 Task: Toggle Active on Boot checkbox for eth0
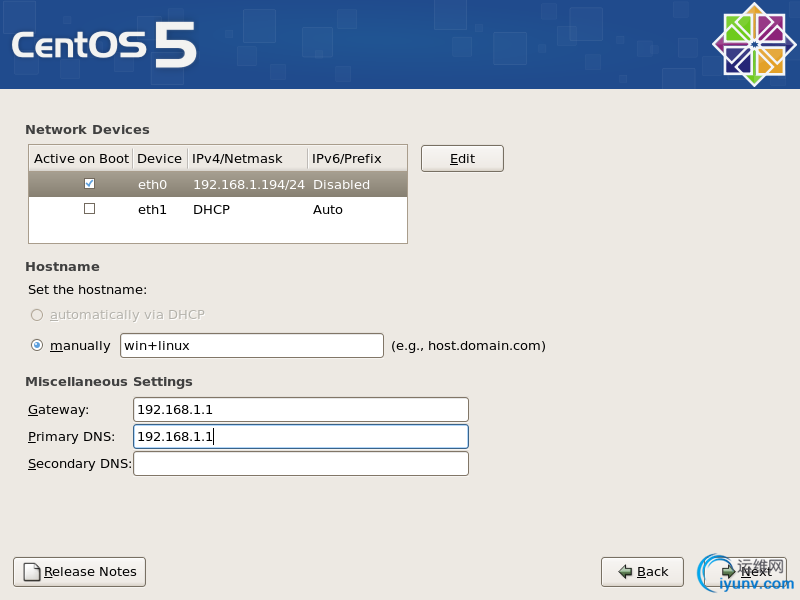tap(89, 184)
